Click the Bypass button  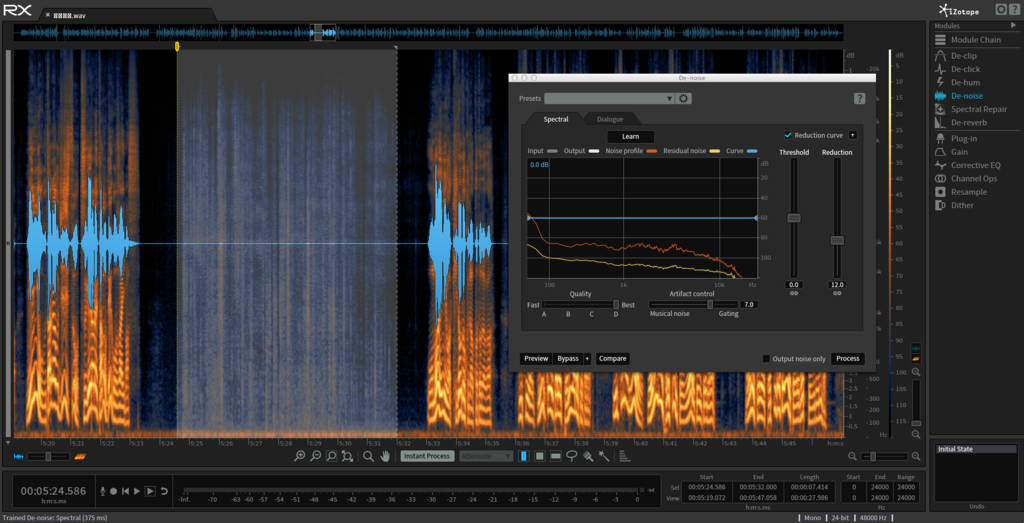[568, 358]
